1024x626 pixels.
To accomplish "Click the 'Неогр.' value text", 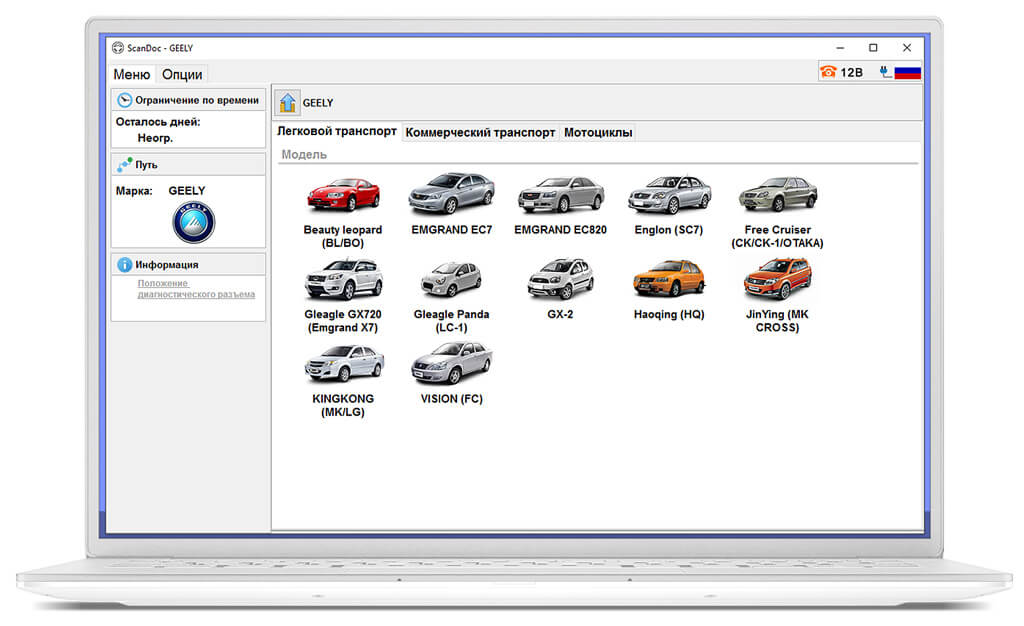I will 155,138.
